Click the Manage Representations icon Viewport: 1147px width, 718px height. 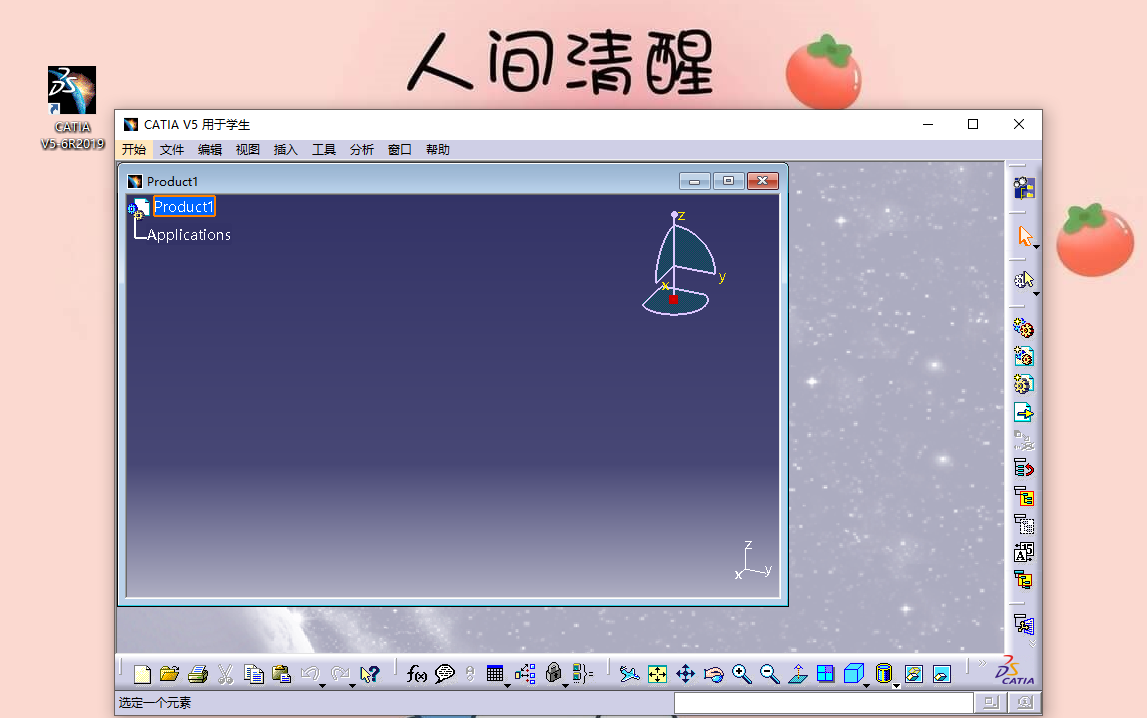[1024, 581]
